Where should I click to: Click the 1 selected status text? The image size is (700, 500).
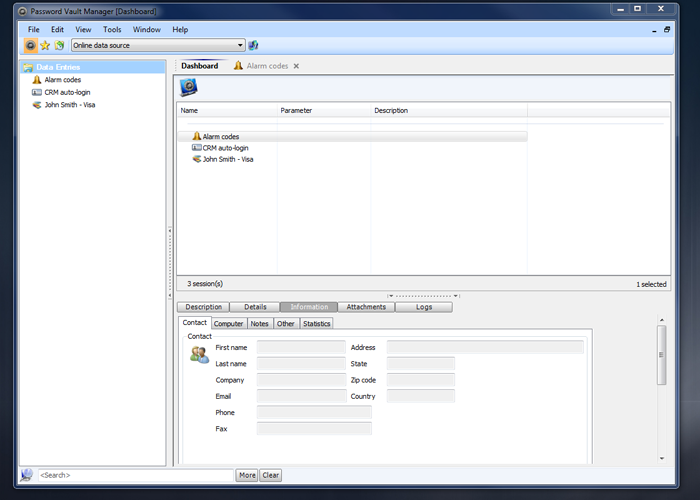click(x=651, y=284)
